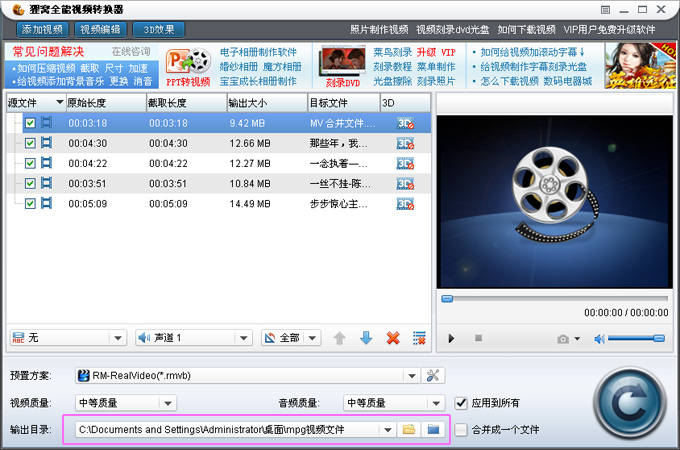Enable the 合并成一个文件 checkbox
This screenshot has width=680, height=450.
coord(461,429)
